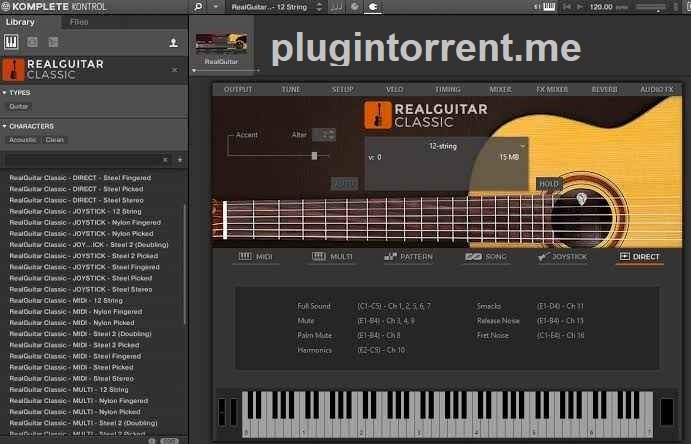
Task: Click the RealGuitar Classic product logo in browser
Action: (x=53, y=70)
